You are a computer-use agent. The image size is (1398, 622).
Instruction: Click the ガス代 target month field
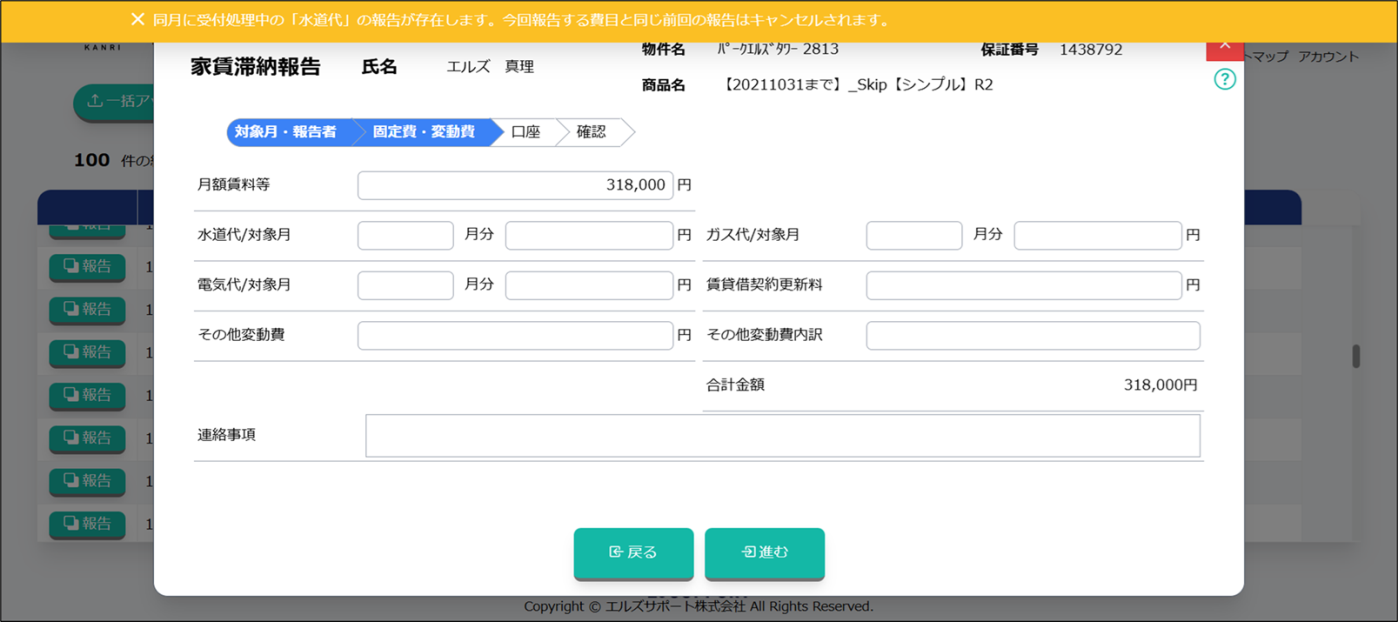(x=914, y=235)
